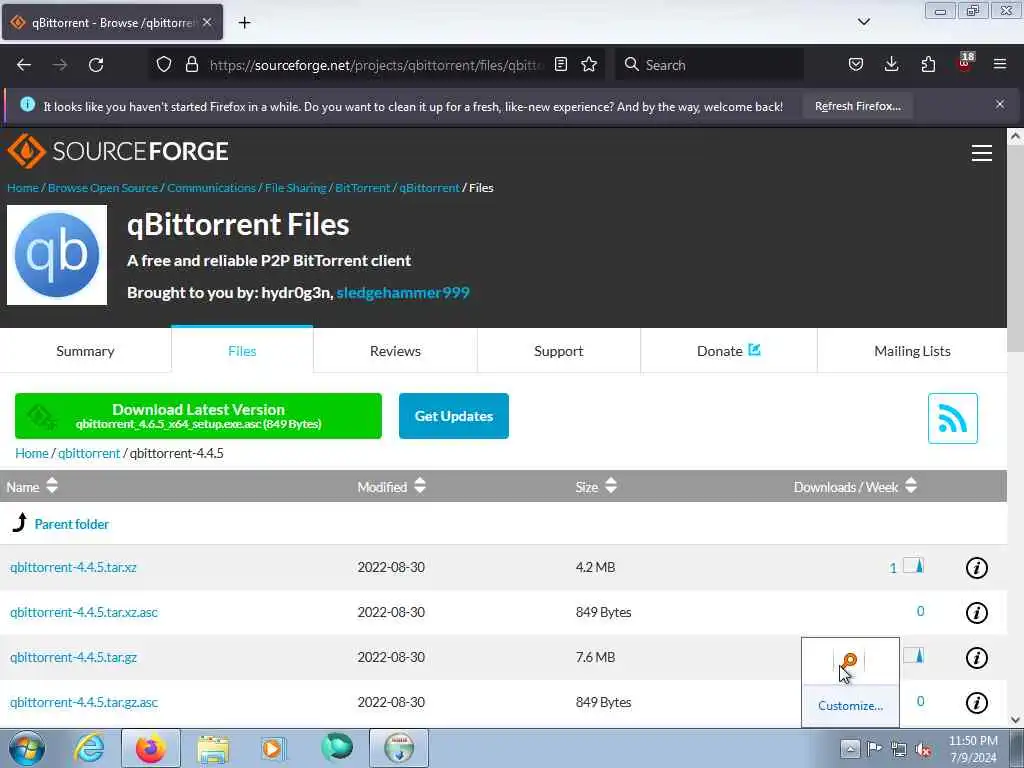View info icon for qbittorrent-4.4.5.tar.xz

tap(976, 568)
